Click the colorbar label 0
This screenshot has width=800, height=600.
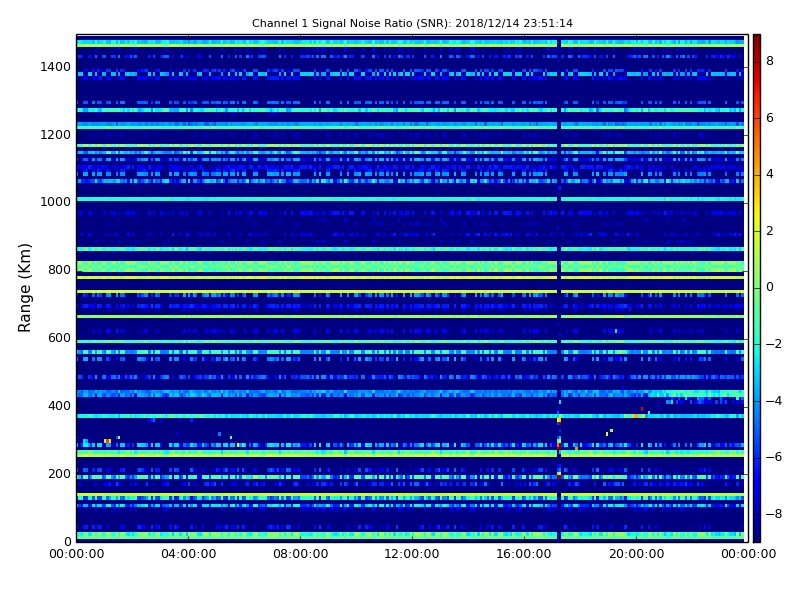[770, 287]
